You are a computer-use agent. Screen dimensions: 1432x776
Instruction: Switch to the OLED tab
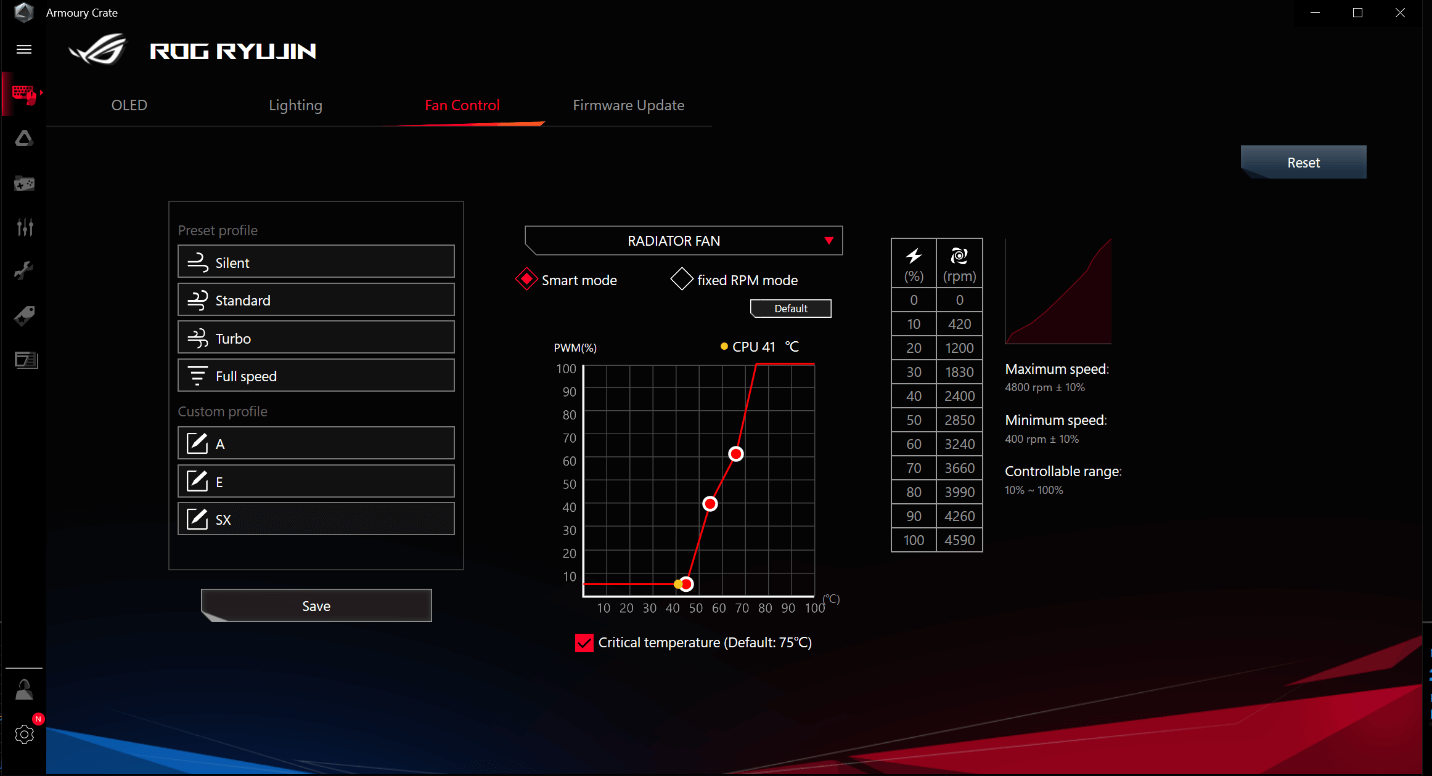pos(129,105)
